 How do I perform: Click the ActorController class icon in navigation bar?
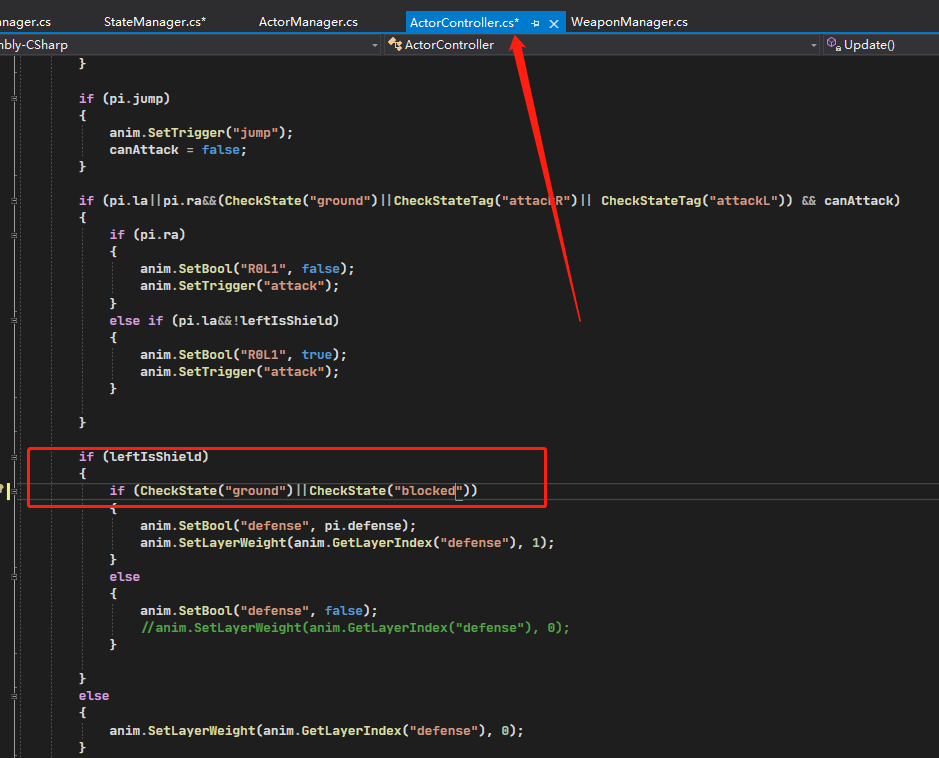click(x=395, y=44)
